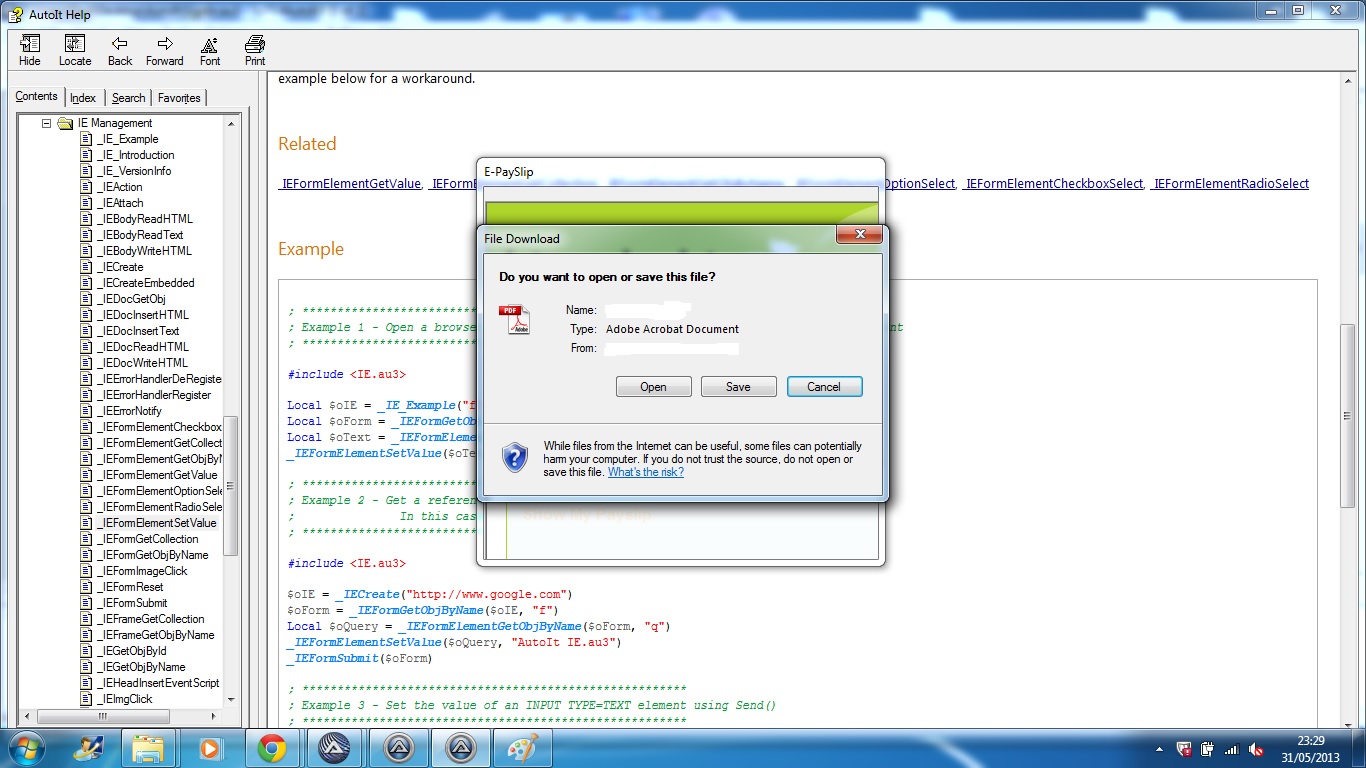
Task: Open the _IEFormElementGetValue related link
Action: point(350,184)
